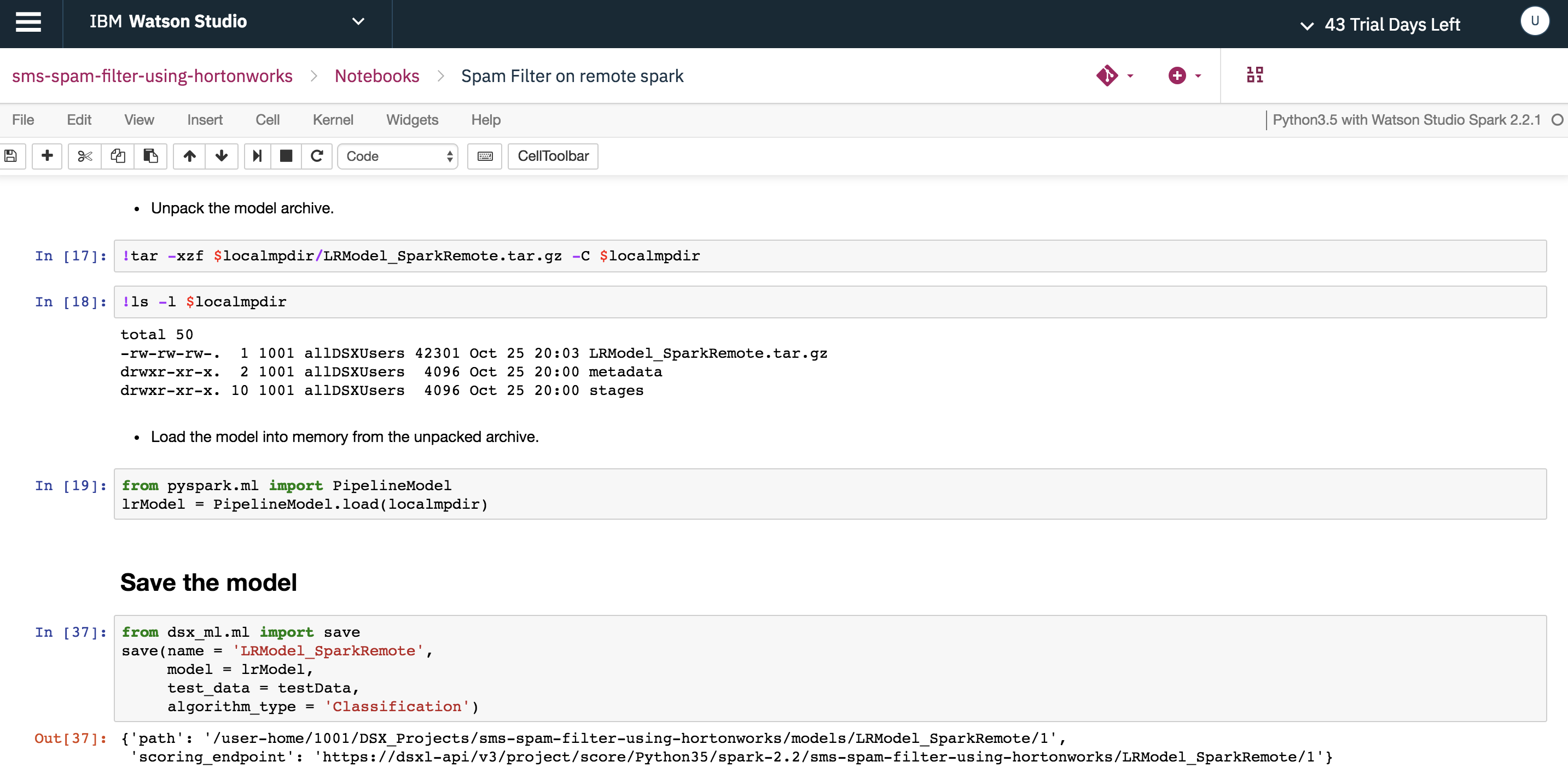Open the cell type Code dropdown
This screenshot has width=1568, height=779.
(x=398, y=156)
